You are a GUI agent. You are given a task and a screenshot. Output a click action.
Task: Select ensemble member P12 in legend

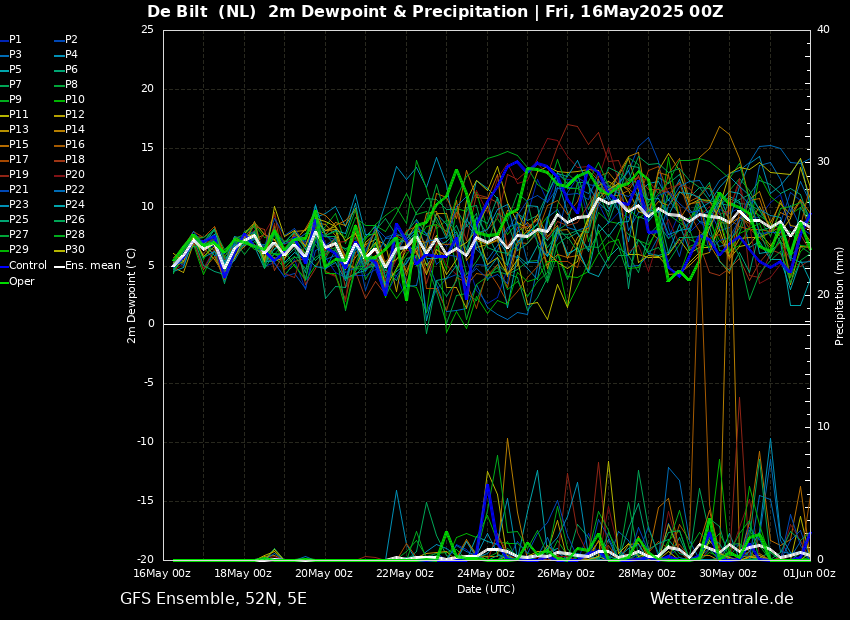pyautogui.click(x=69, y=114)
